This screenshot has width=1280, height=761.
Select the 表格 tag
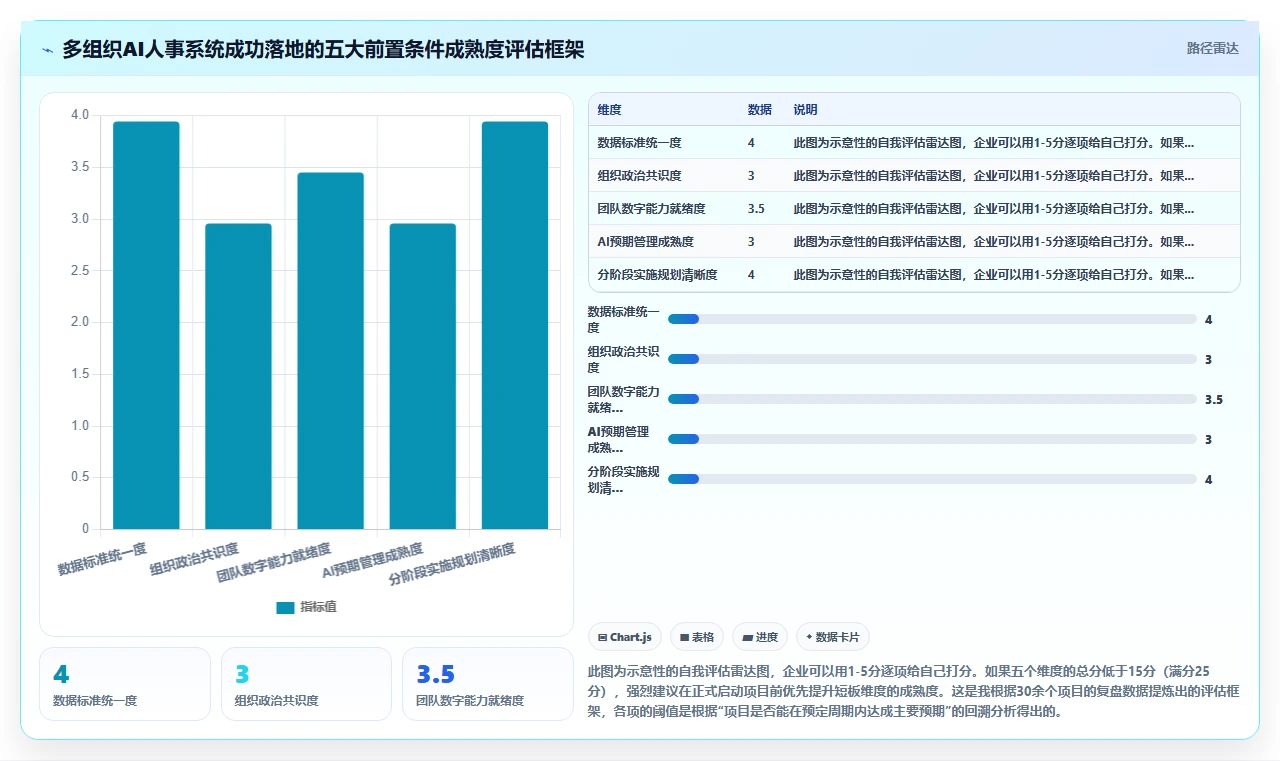697,637
